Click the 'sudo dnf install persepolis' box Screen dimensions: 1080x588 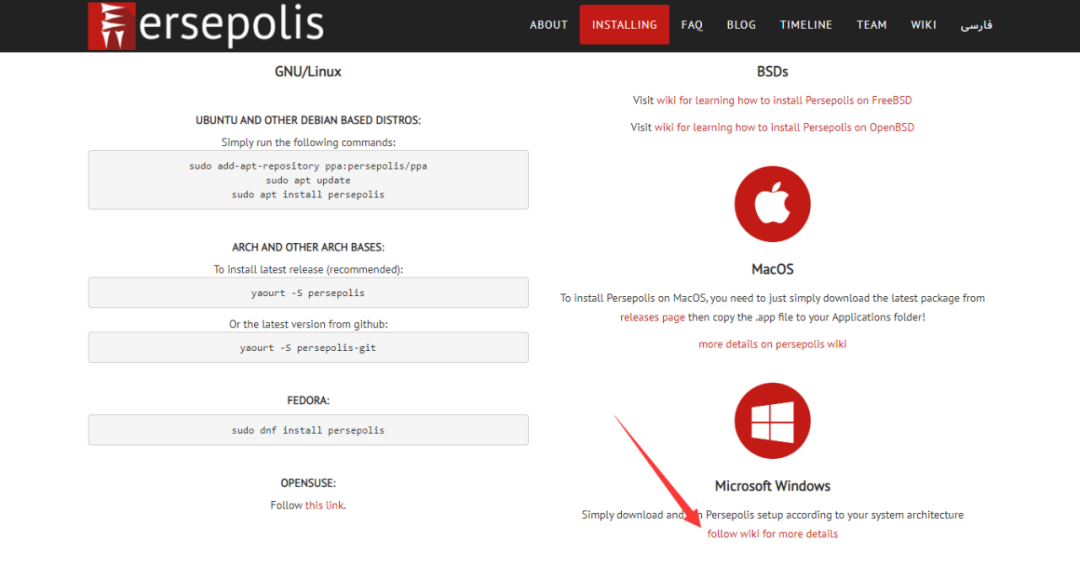308,430
